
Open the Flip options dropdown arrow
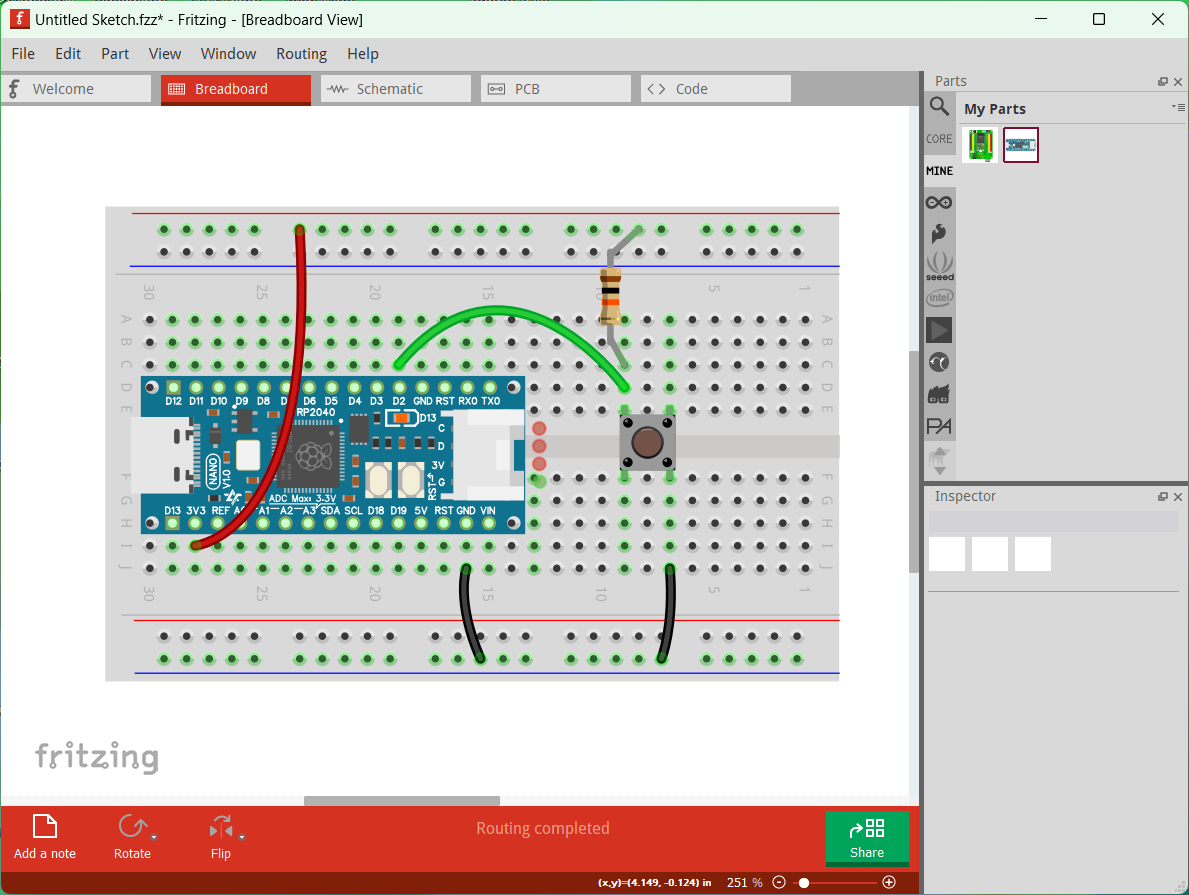242,837
